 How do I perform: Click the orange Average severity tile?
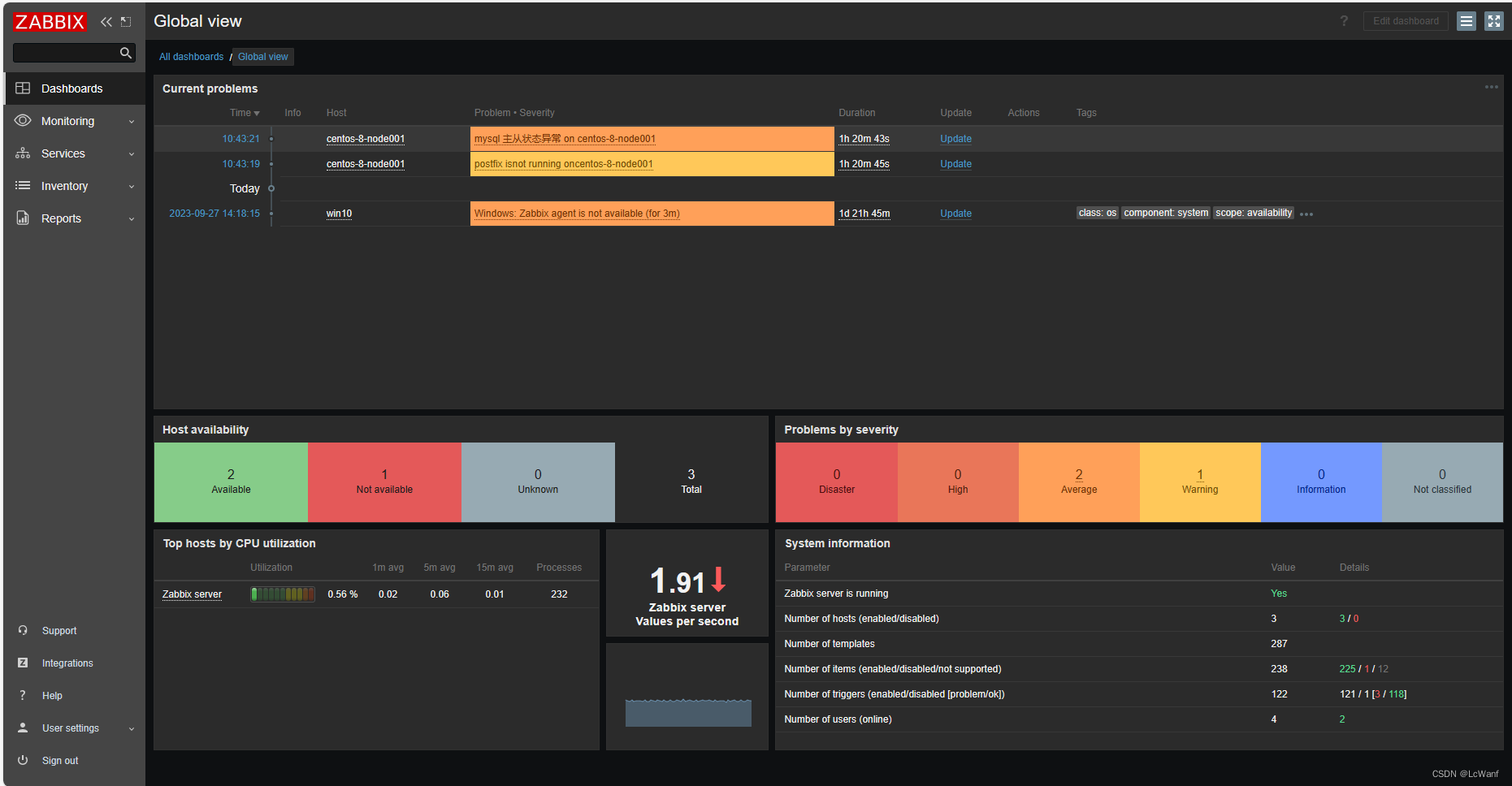1079,482
